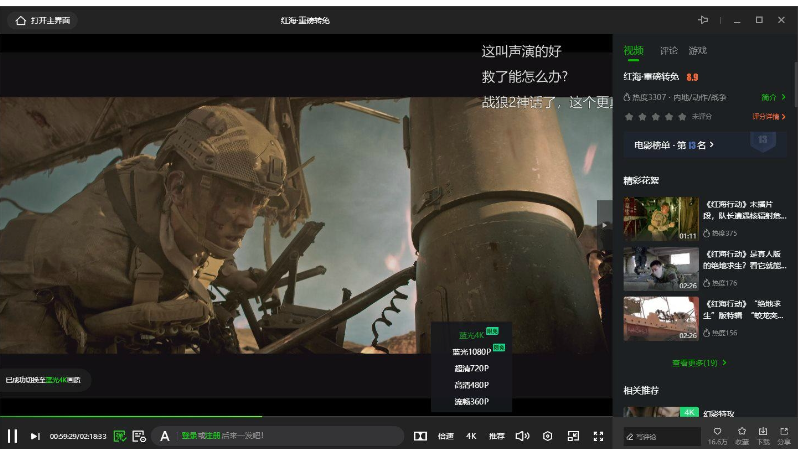This screenshot has height=449, width=806.
Task: Mute the volume speaker icon
Action: pos(522,436)
